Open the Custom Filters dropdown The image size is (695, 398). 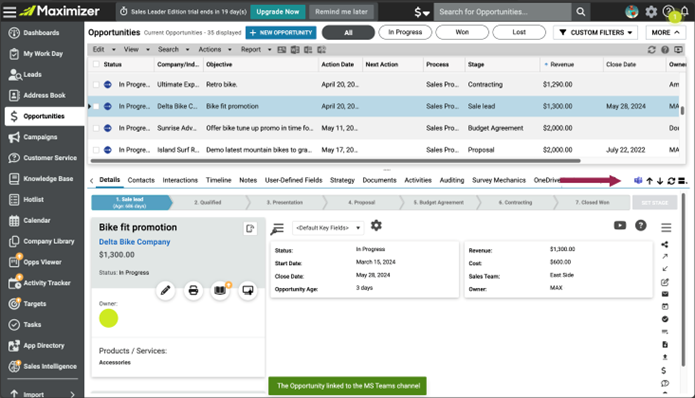595,32
